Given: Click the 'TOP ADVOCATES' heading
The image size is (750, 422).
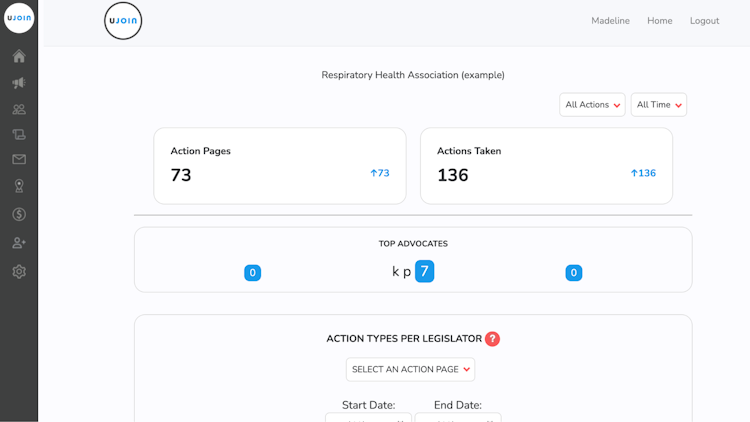Looking at the screenshot, I should (x=413, y=244).
